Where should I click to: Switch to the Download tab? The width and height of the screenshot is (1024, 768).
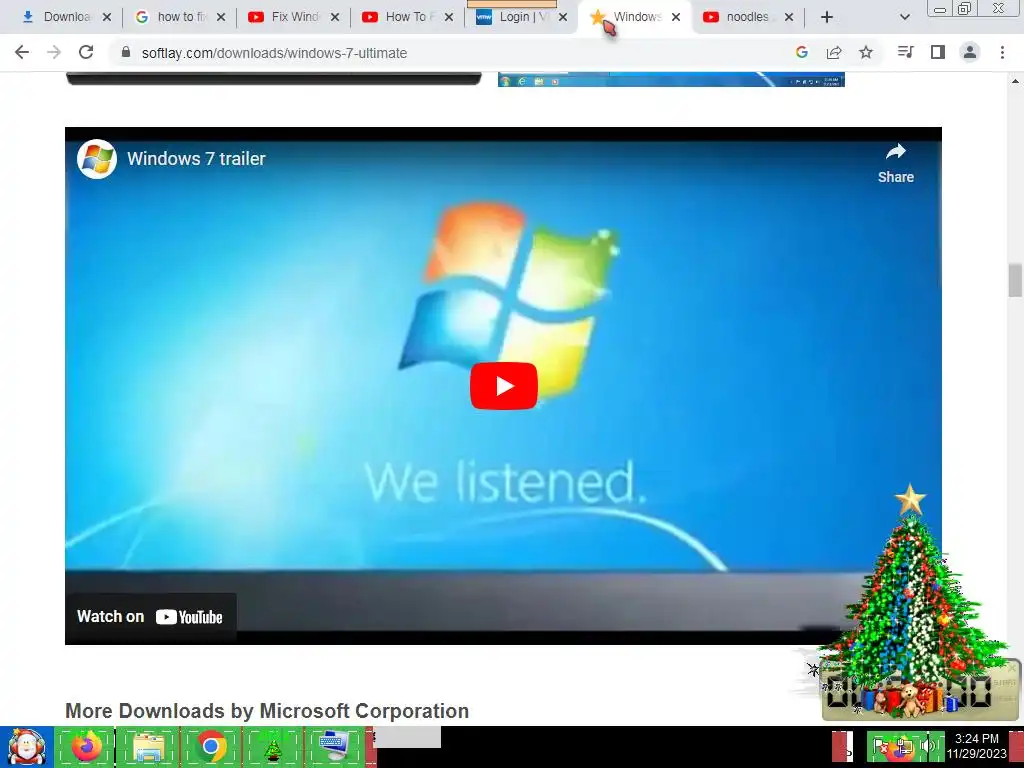[x=57, y=17]
